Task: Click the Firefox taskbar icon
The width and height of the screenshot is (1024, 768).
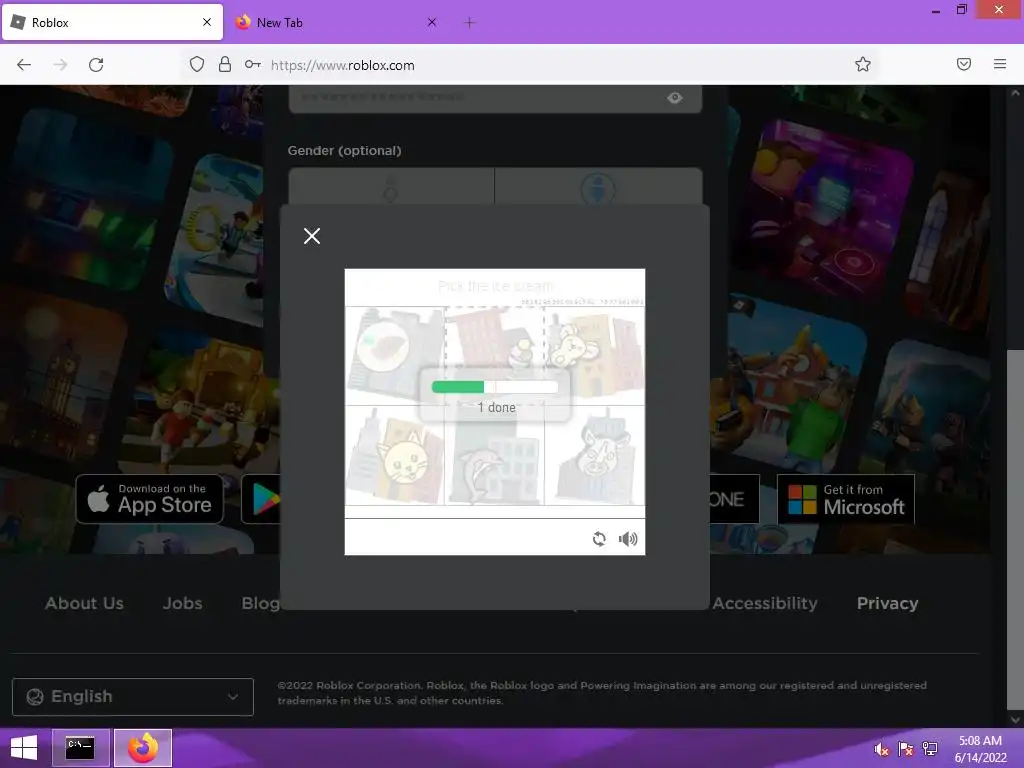Action: point(143,748)
